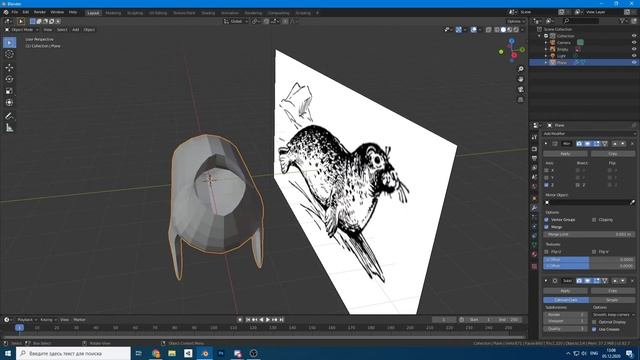
Task: Jump to timeline start button
Action: [x=248, y=320]
